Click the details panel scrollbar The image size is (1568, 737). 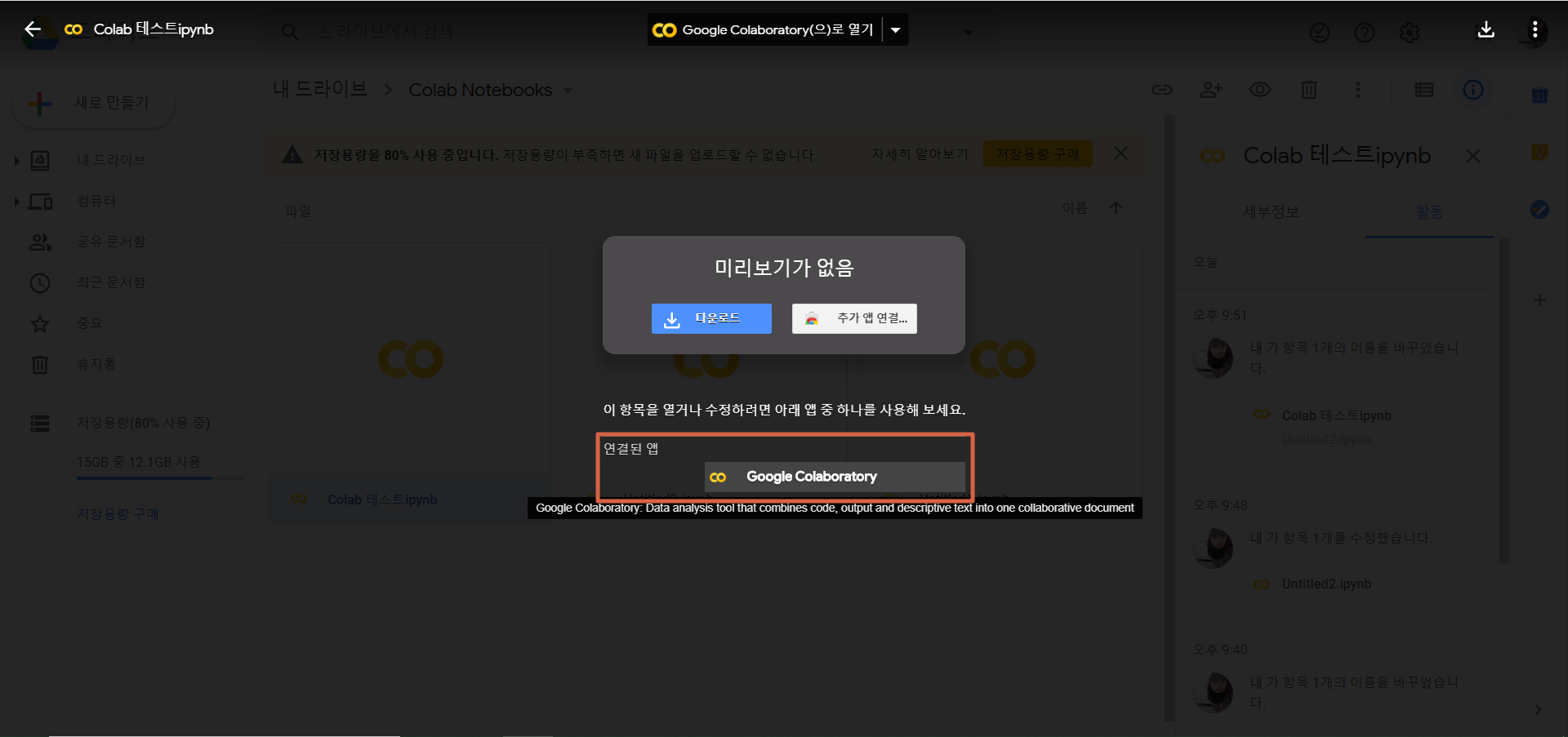pos(1504,400)
